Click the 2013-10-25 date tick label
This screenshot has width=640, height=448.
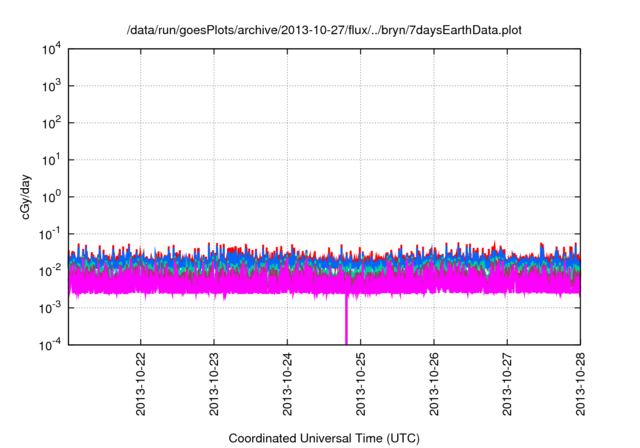[360, 384]
